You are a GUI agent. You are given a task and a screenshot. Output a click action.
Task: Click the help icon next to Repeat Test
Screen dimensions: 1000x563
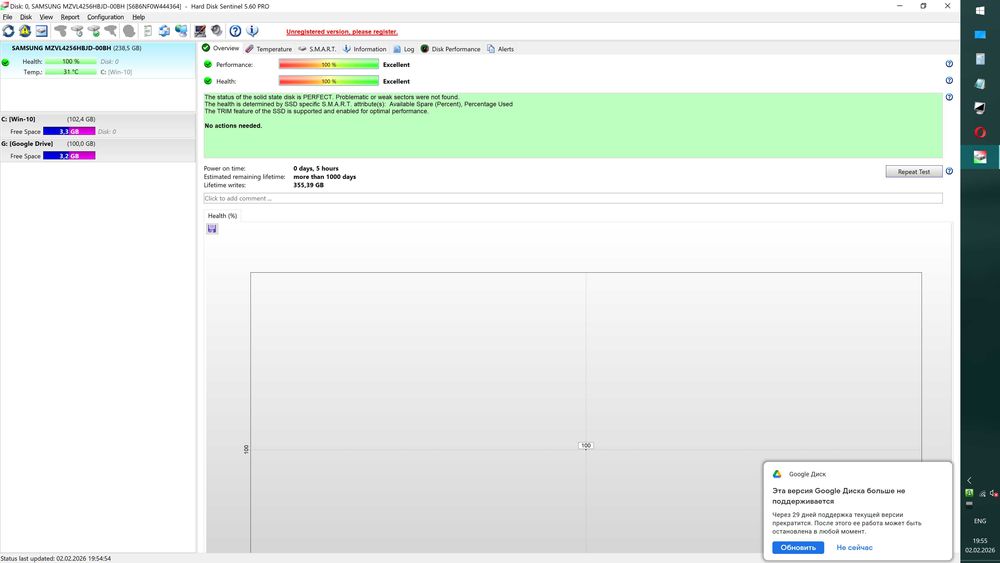949,171
